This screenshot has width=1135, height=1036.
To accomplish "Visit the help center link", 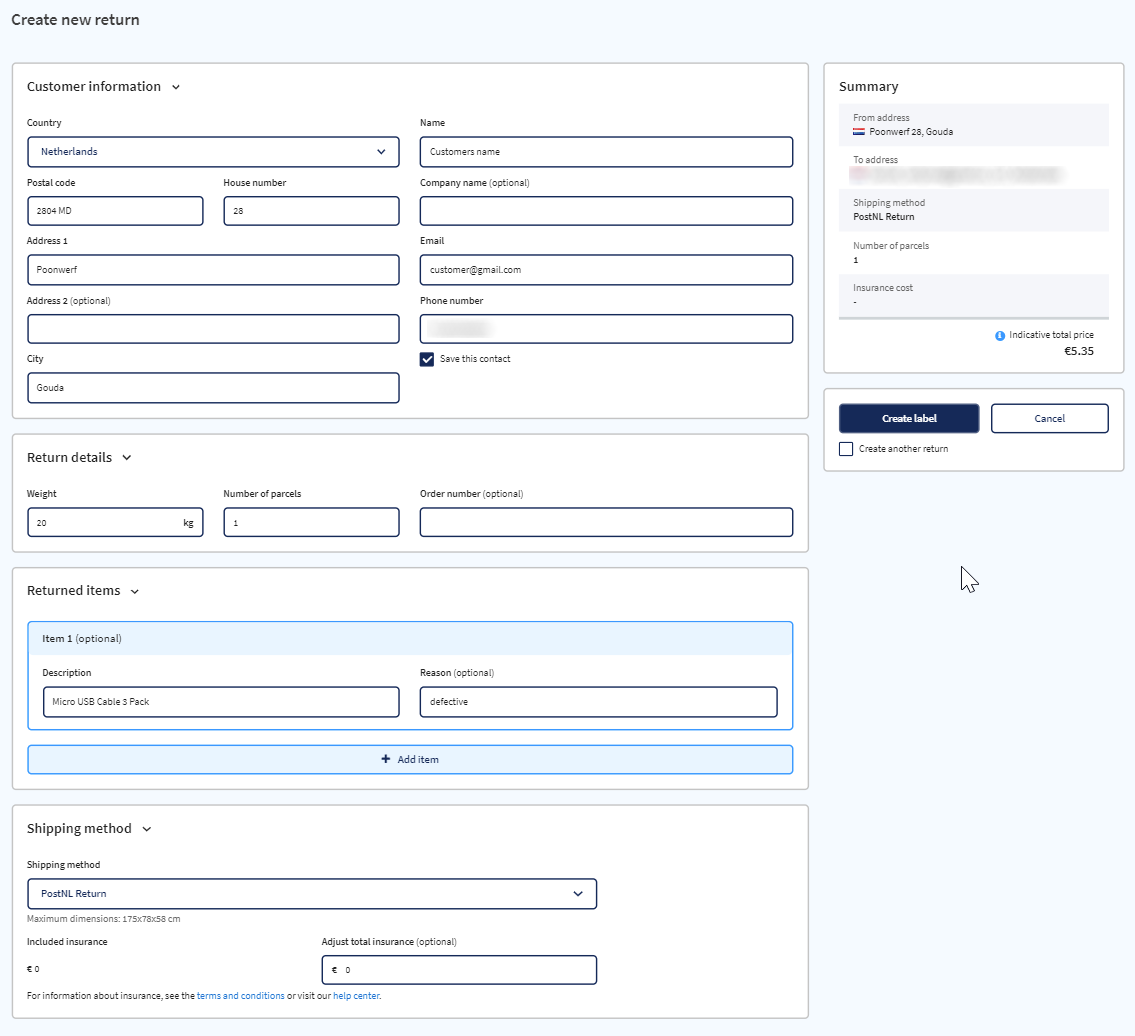I will pyautogui.click(x=355, y=996).
